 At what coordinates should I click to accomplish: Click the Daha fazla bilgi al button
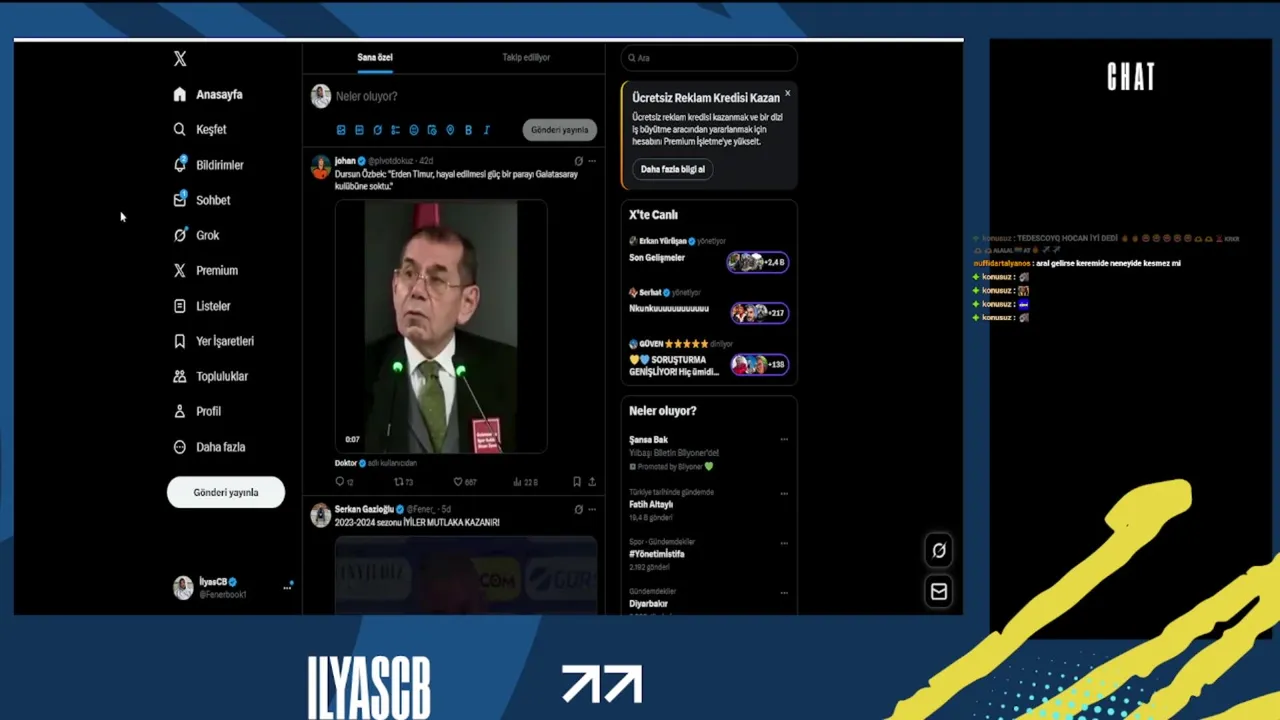pyautogui.click(x=673, y=169)
